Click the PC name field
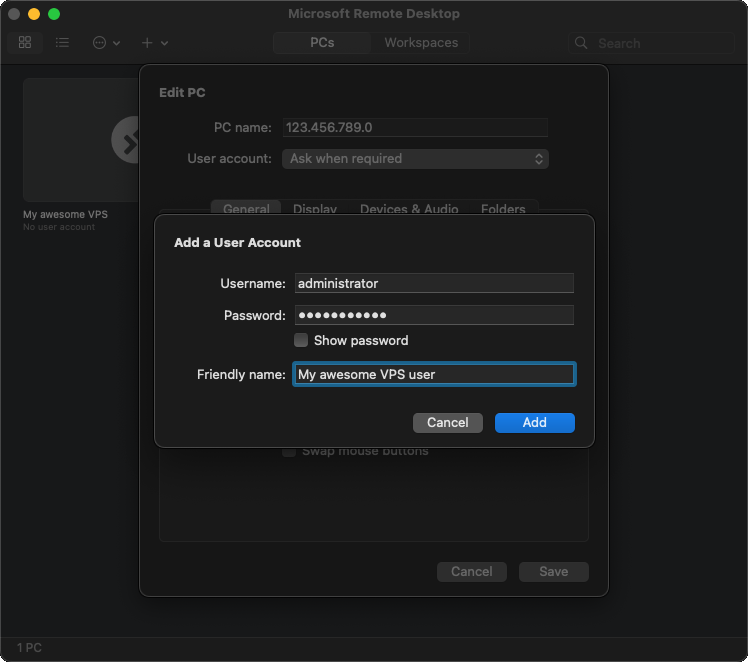The width and height of the screenshot is (748, 662). pos(415,128)
